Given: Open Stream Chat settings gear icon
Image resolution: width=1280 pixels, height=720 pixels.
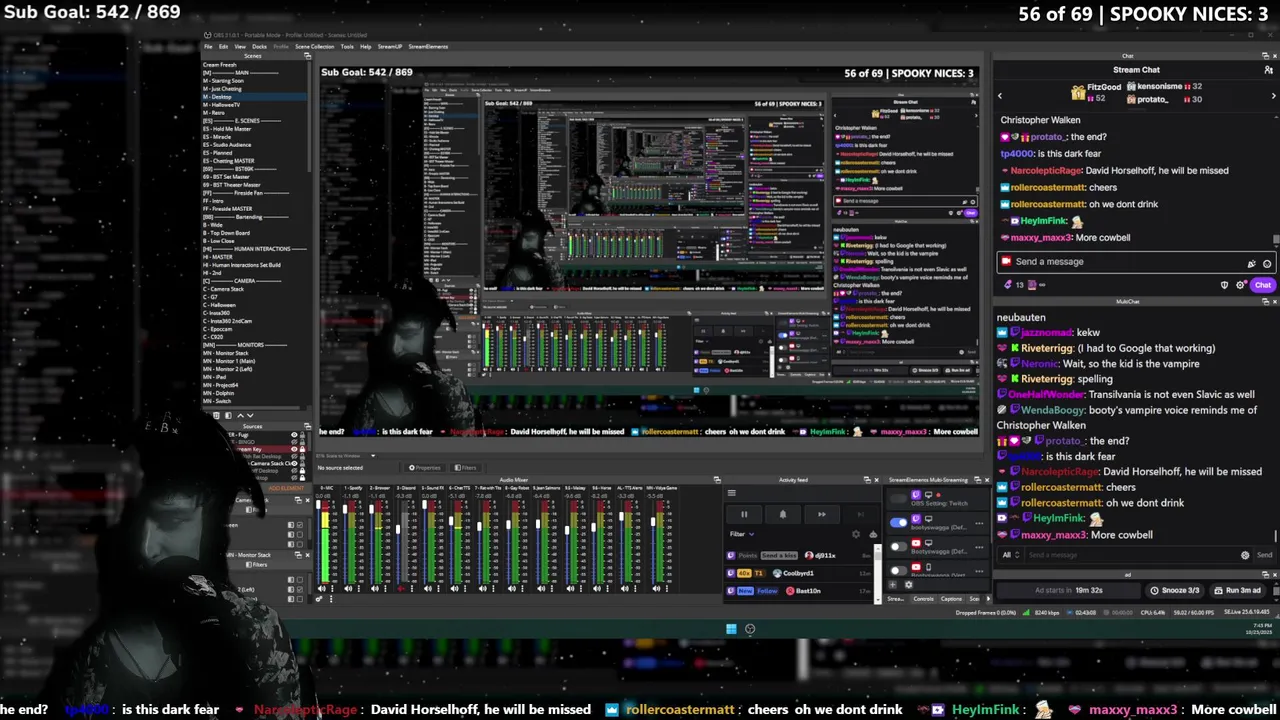Looking at the screenshot, I should coord(1241,285).
